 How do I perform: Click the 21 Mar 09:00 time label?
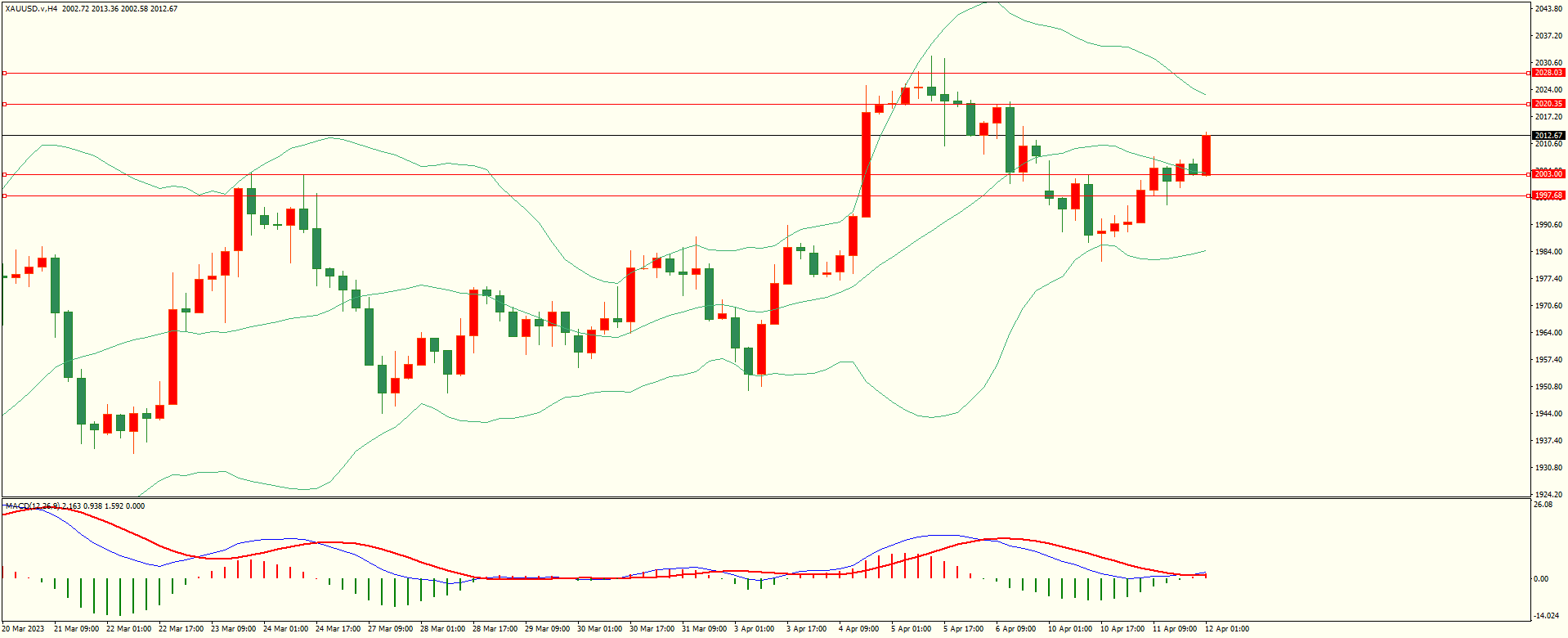(76, 629)
